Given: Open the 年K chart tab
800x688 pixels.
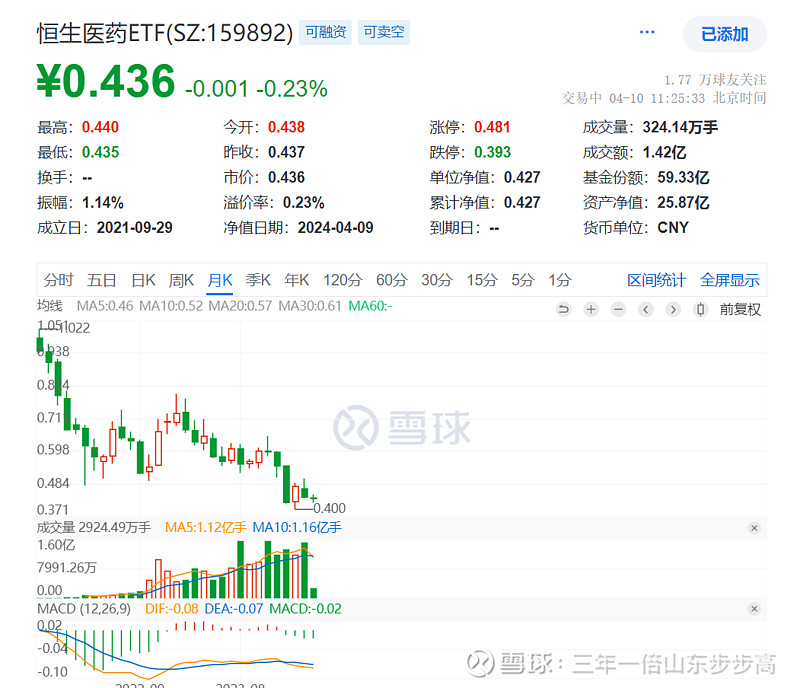Looking at the screenshot, I should 297,280.
